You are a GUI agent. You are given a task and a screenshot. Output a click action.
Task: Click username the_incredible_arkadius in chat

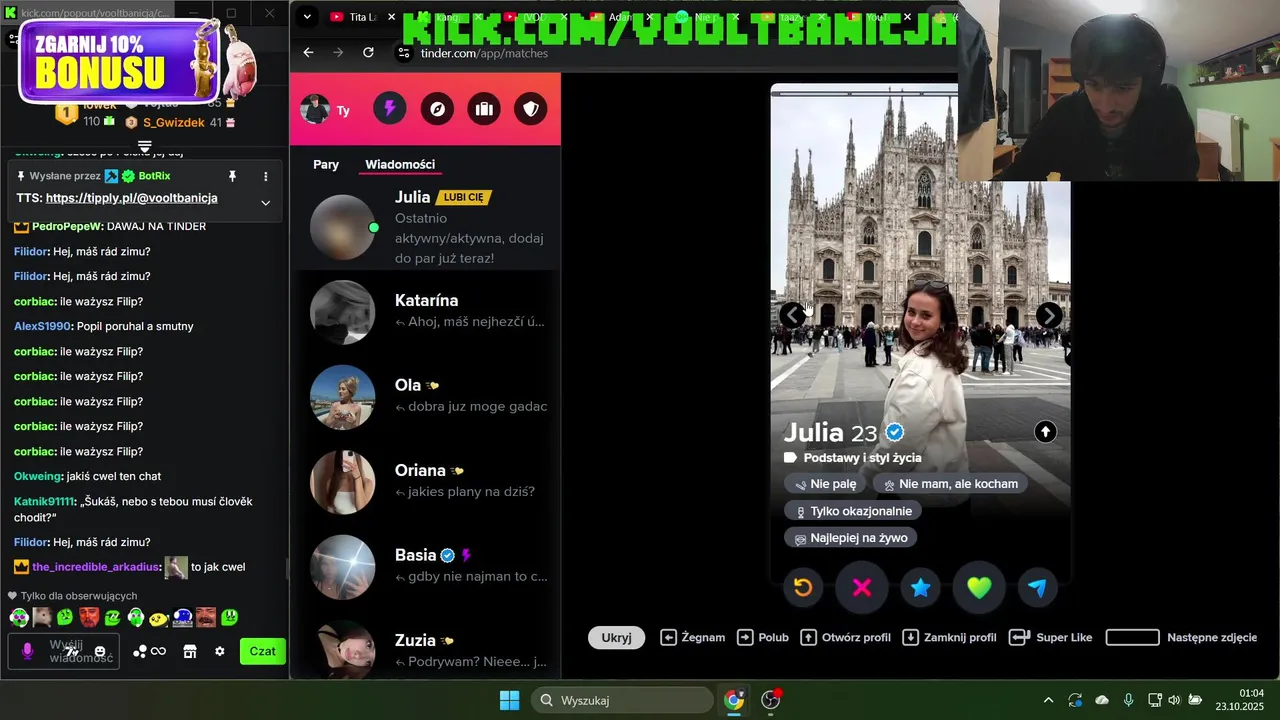[95, 567]
